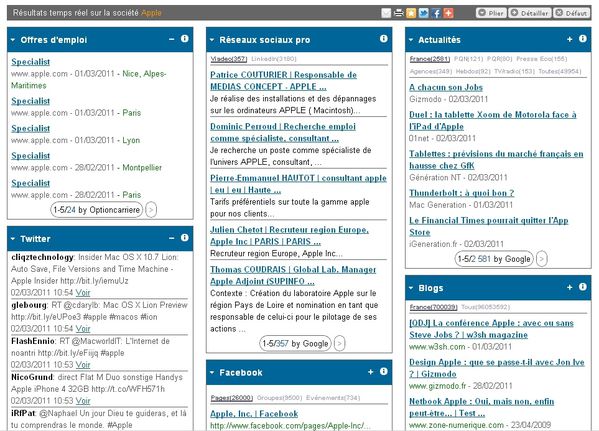The height and width of the screenshot is (431, 599).
Task: Collapse the Twitter panel arrow
Action: tap(13, 239)
